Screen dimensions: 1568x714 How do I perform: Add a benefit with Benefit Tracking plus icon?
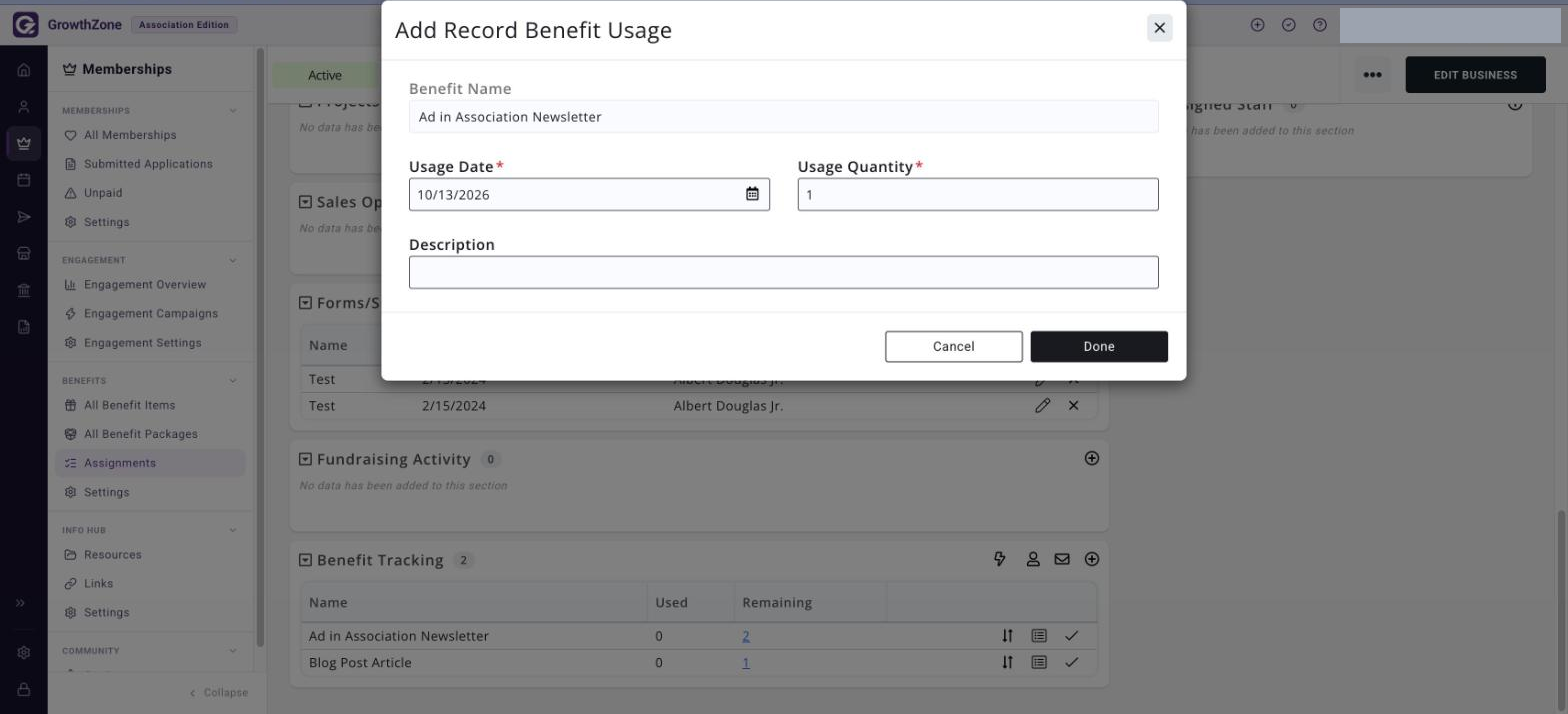tap(1092, 559)
